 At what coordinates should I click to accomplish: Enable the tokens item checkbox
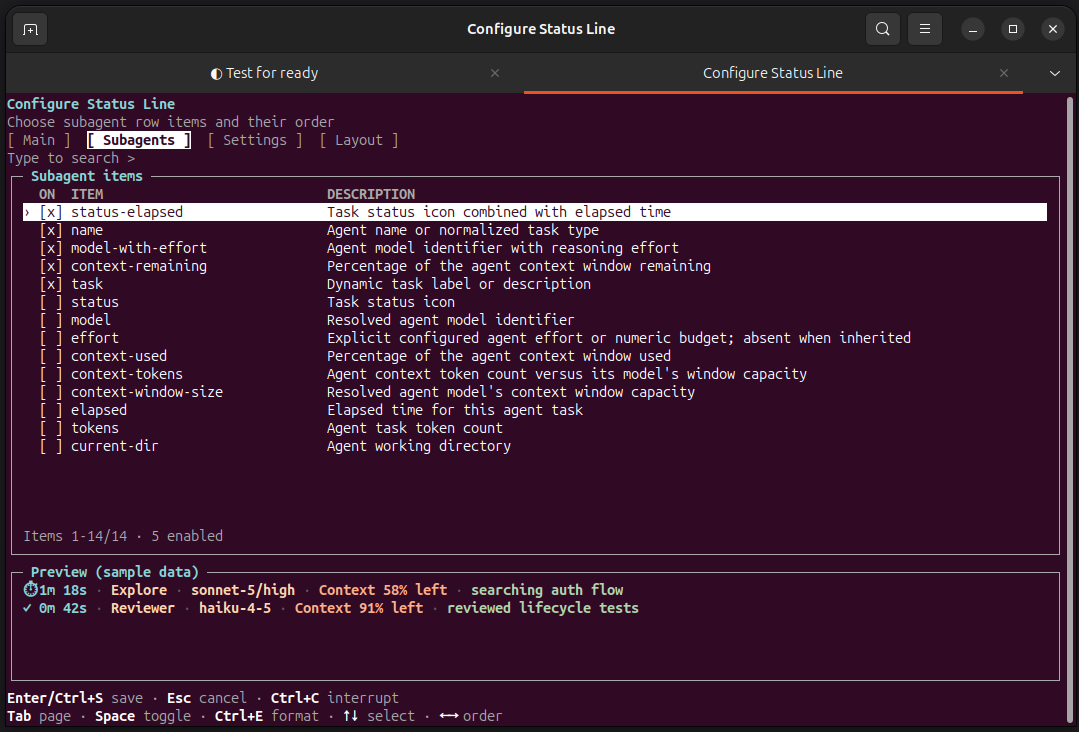(50, 428)
